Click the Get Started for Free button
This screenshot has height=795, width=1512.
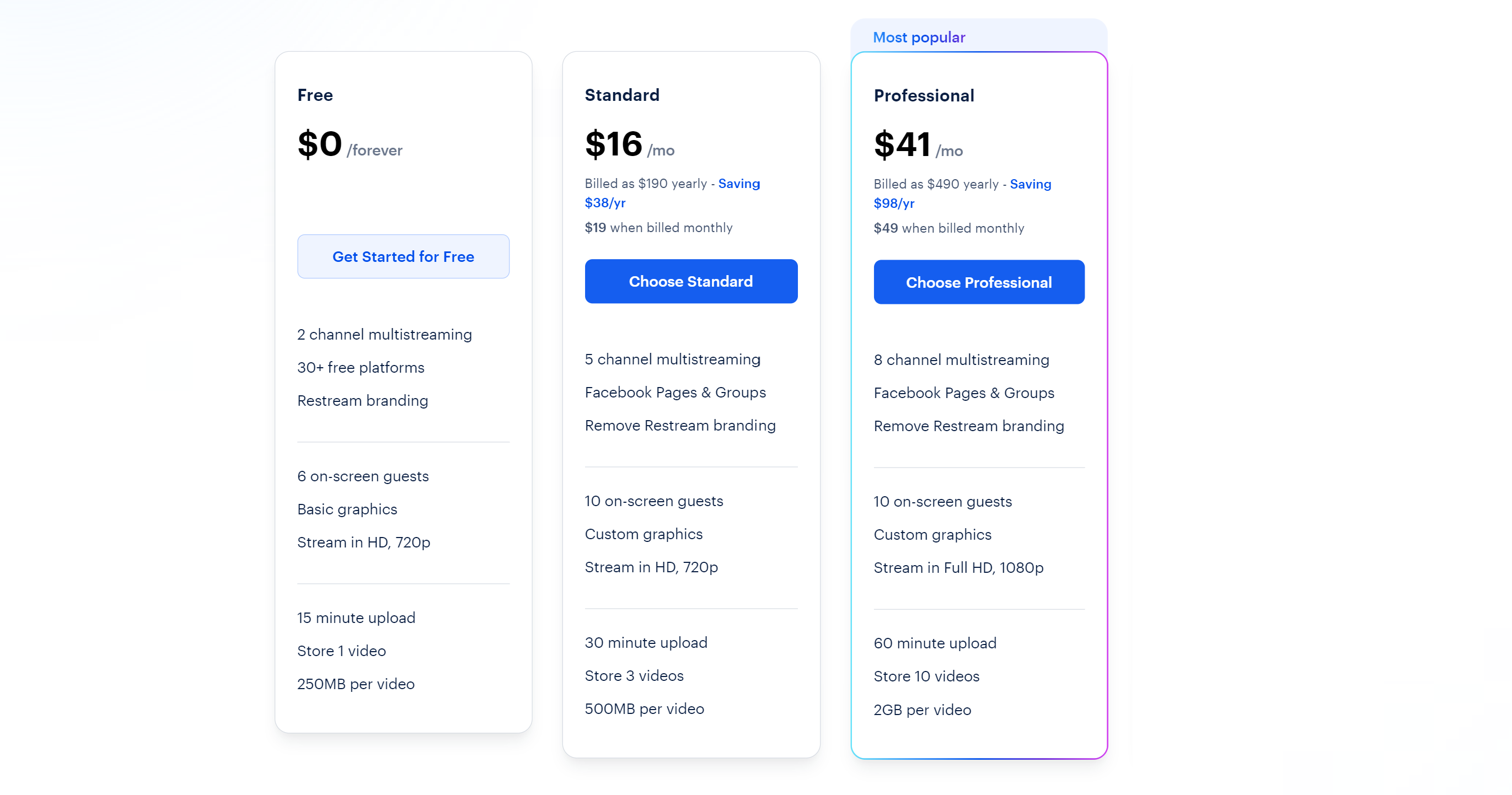pyautogui.click(x=403, y=256)
